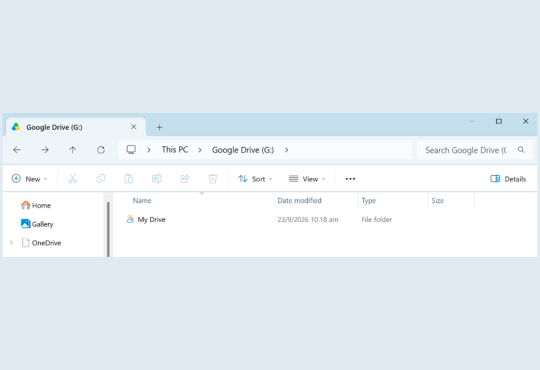This screenshot has height=370, width=540.
Task: Select the My Drive folder name
Action: pos(152,219)
